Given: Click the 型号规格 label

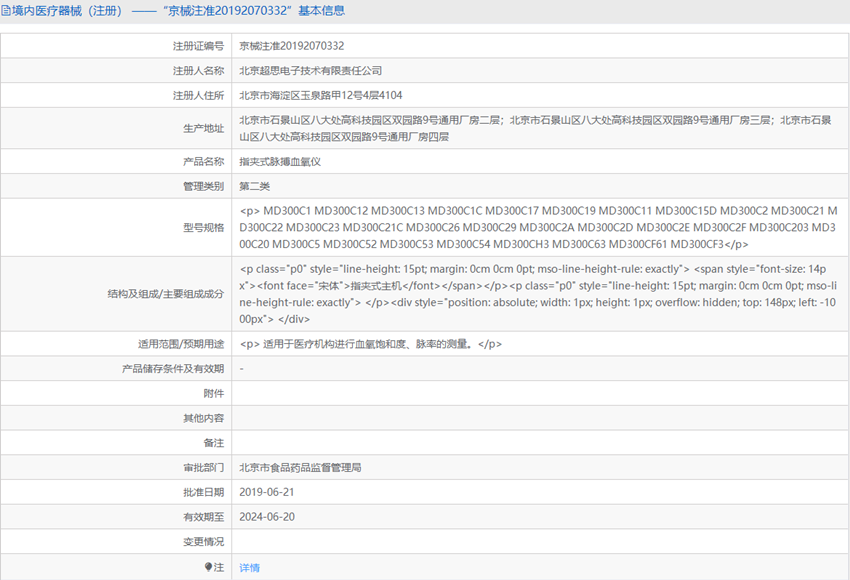Looking at the screenshot, I should click(203, 228).
